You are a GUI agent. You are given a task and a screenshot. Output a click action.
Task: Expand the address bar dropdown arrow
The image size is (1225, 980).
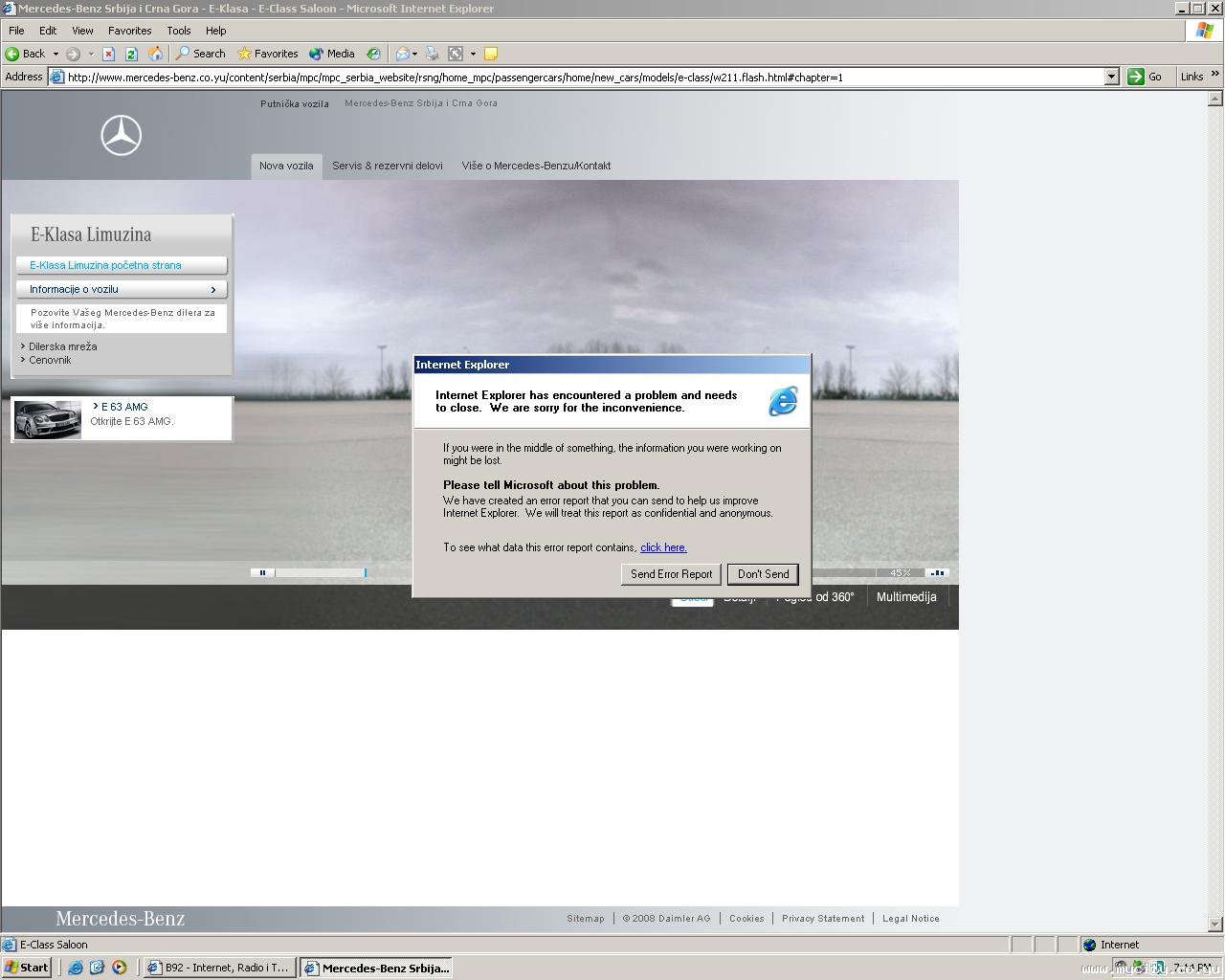1112,77
